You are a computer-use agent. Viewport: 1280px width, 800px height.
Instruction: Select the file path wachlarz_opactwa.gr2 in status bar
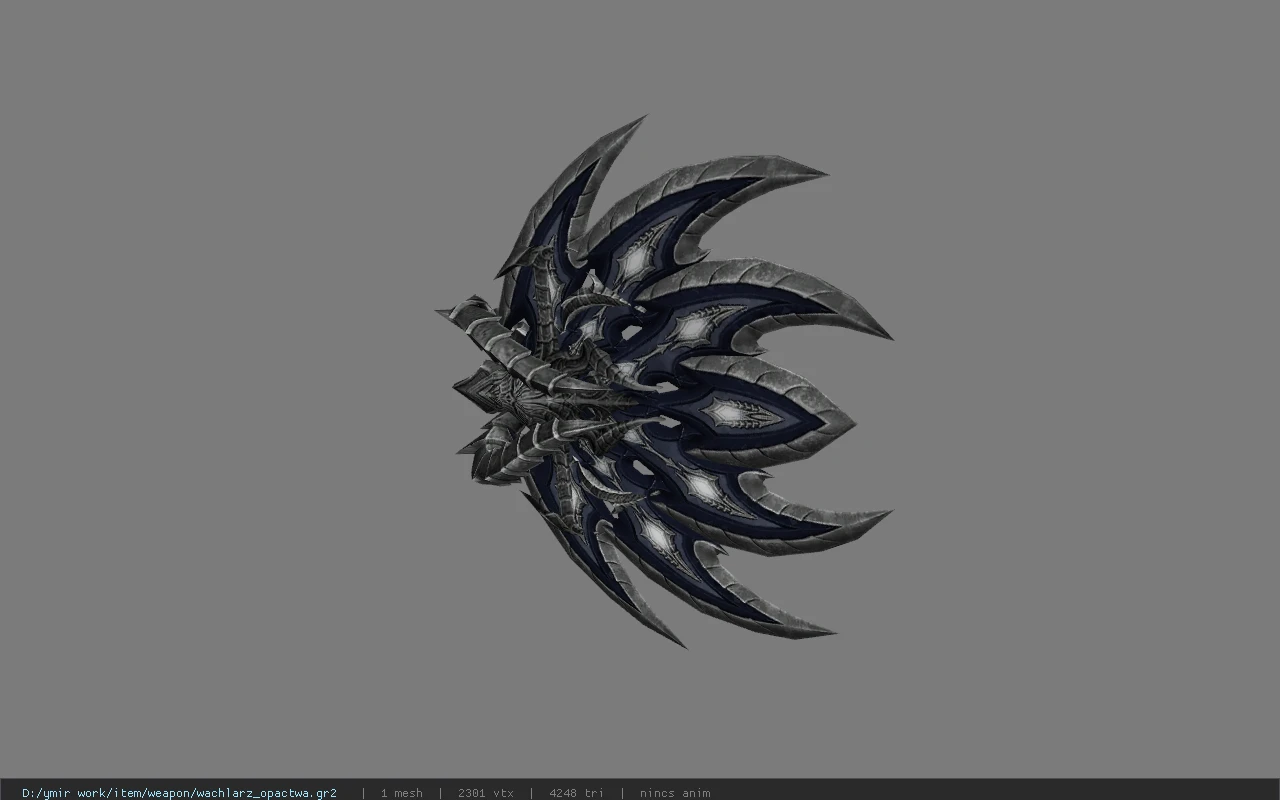(179, 793)
